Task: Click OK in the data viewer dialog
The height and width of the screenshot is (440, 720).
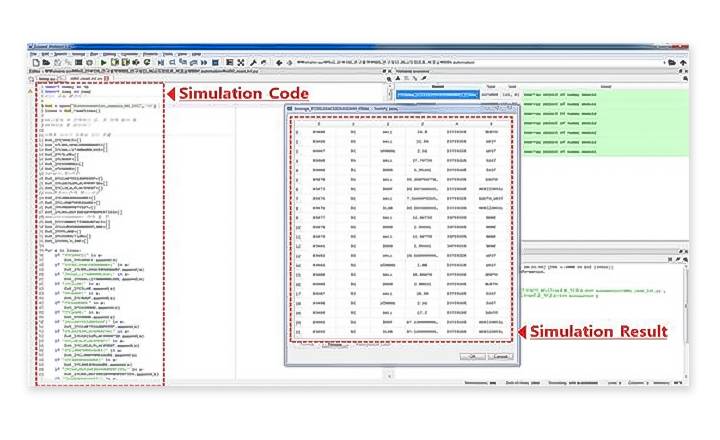Action: tap(470, 356)
